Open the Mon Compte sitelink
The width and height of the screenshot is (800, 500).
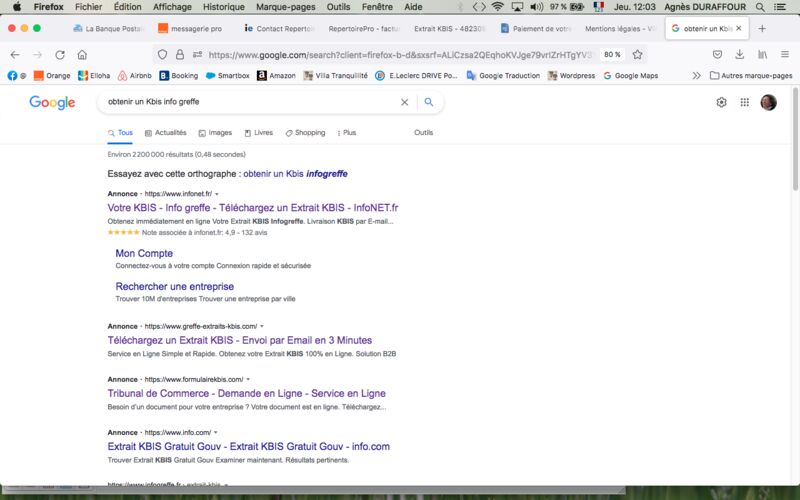[144, 254]
